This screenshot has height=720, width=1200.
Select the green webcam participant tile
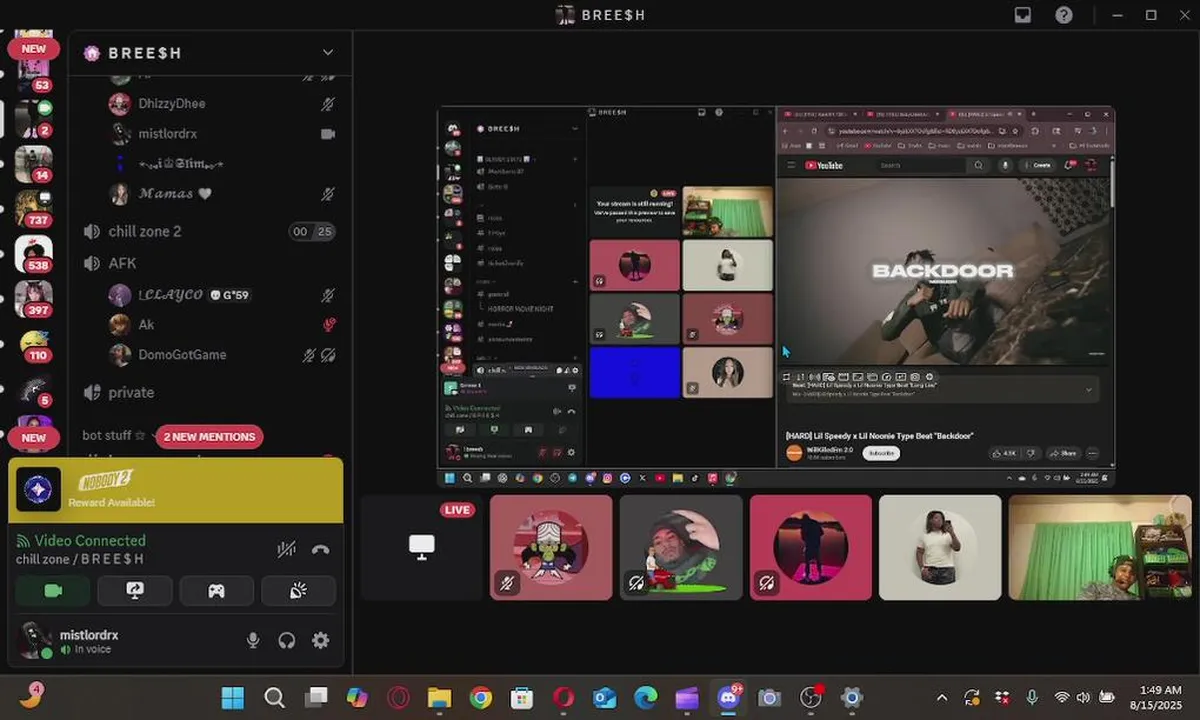[1100, 548]
